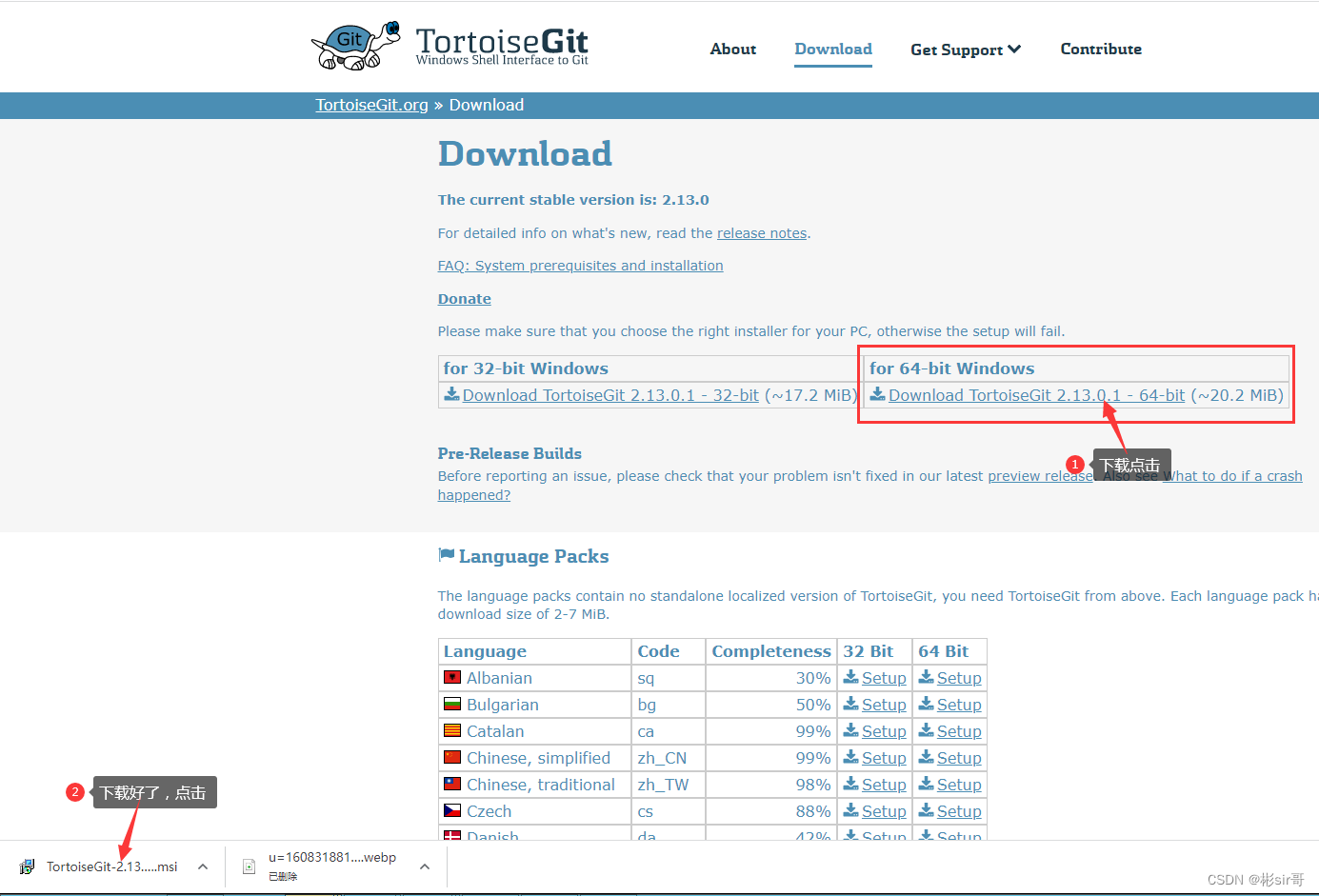Viewport: 1319px width, 896px height.
Task: Click Bulgarian 64 Bit Setup link
Action: click(x=959, y=705)
